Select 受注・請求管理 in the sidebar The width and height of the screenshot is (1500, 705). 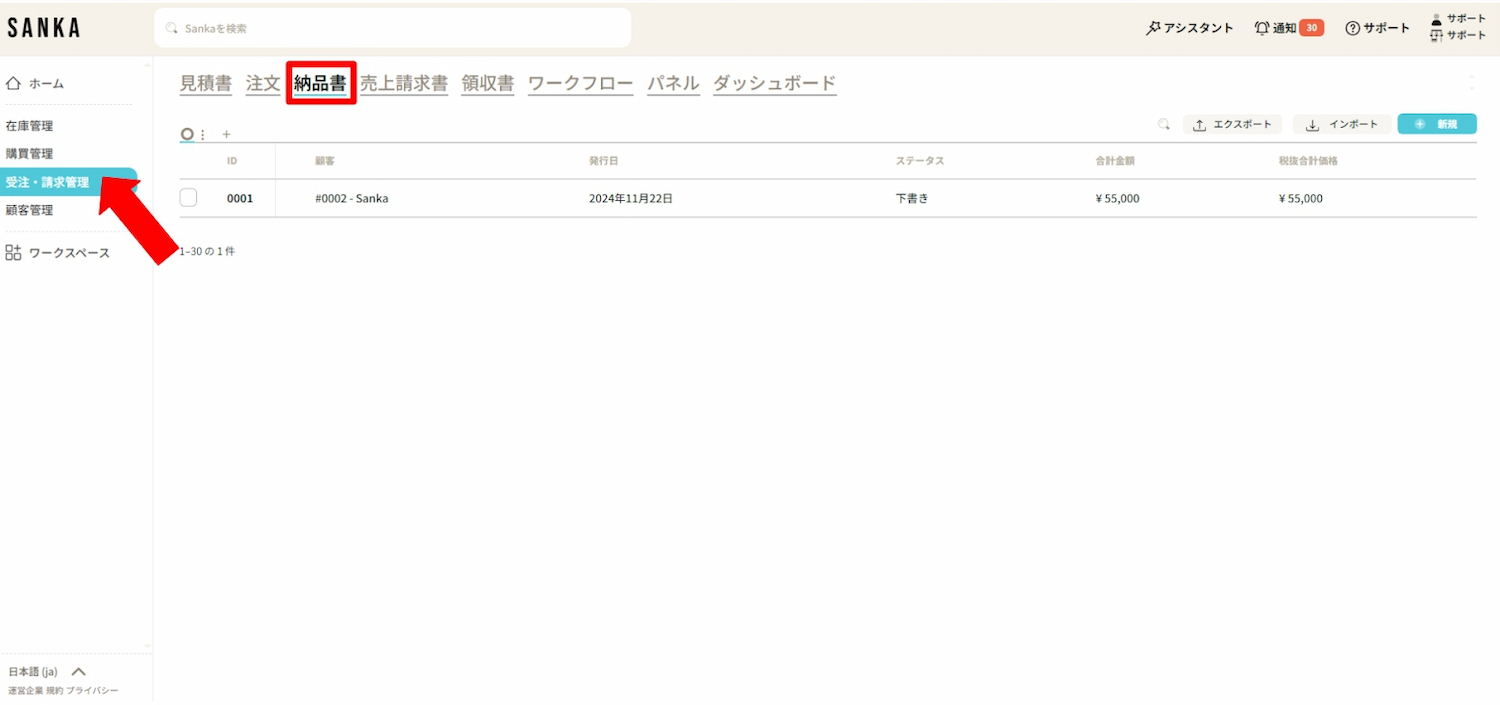coord(69,182)
